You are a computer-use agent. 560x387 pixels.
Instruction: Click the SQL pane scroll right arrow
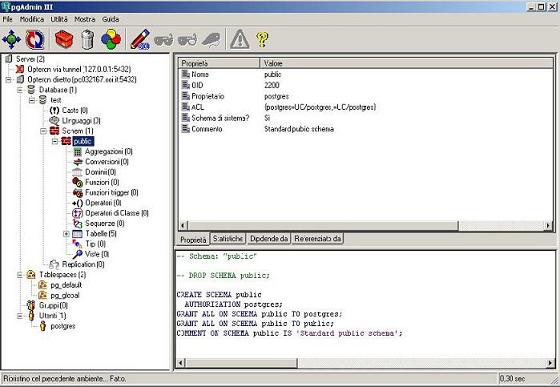(x=550, y=363)
